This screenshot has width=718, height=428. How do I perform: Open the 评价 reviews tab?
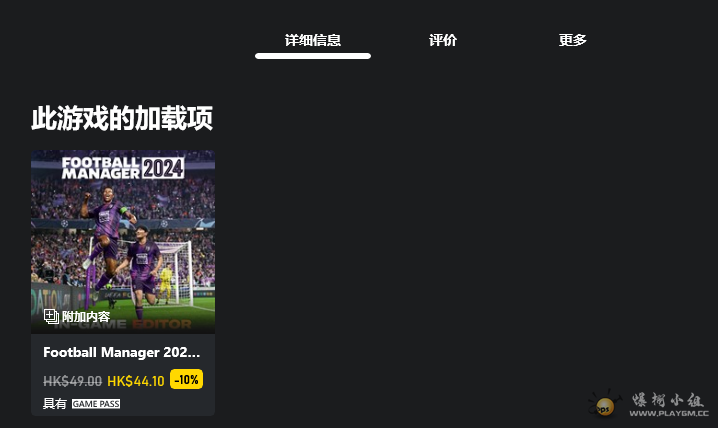443,40
